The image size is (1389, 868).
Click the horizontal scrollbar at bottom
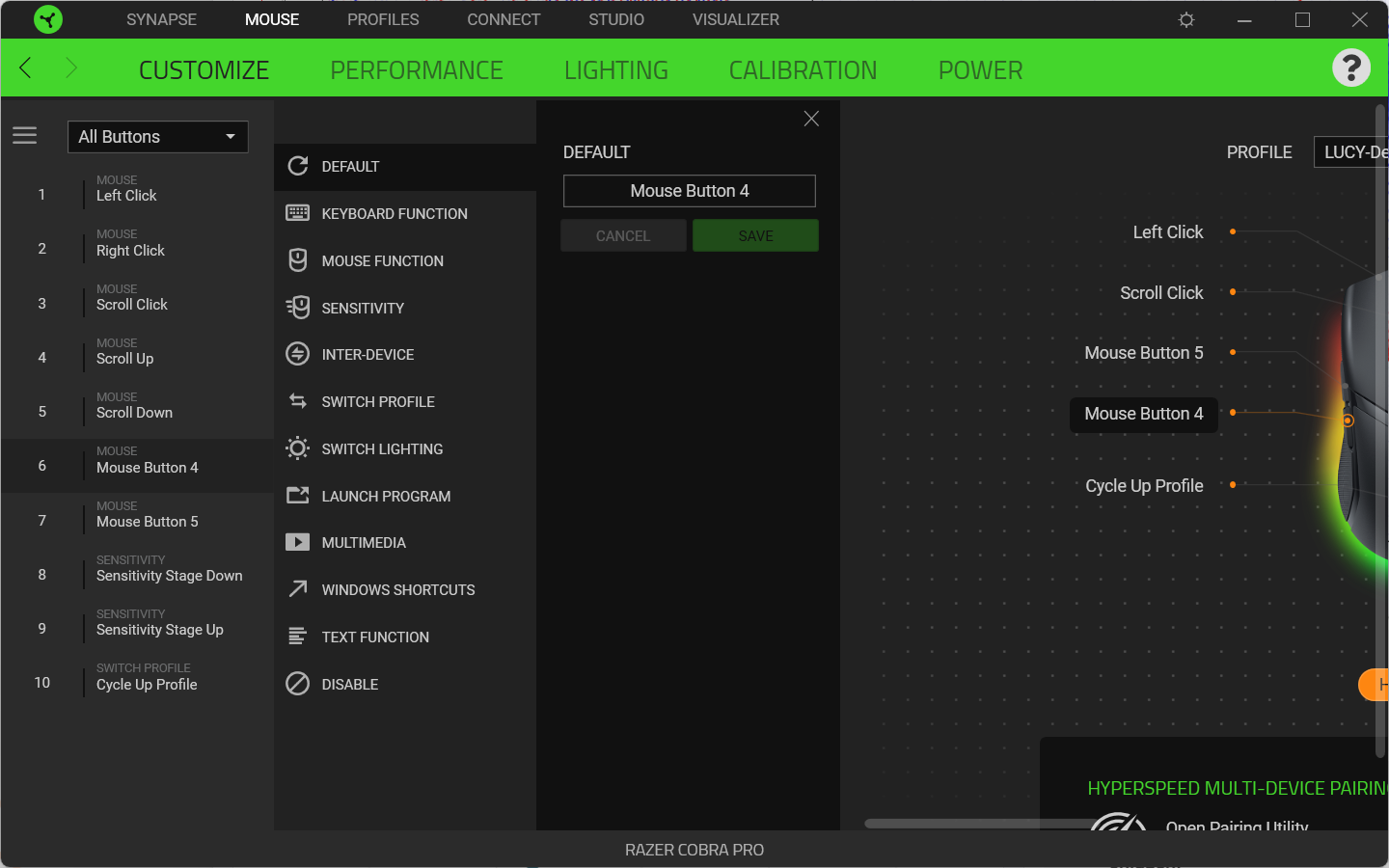pyautogui.click(x=980, y=824)
